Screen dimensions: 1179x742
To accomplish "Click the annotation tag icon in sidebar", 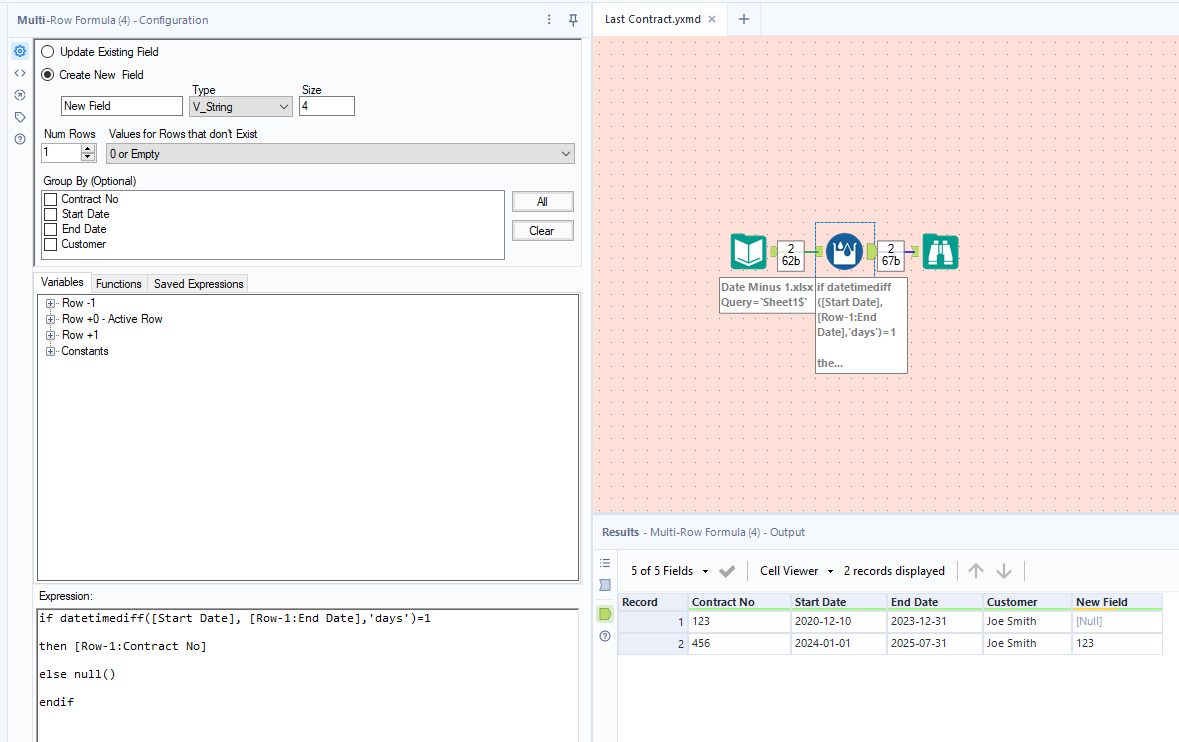I will pyautogui.click(x=20, y=117).
